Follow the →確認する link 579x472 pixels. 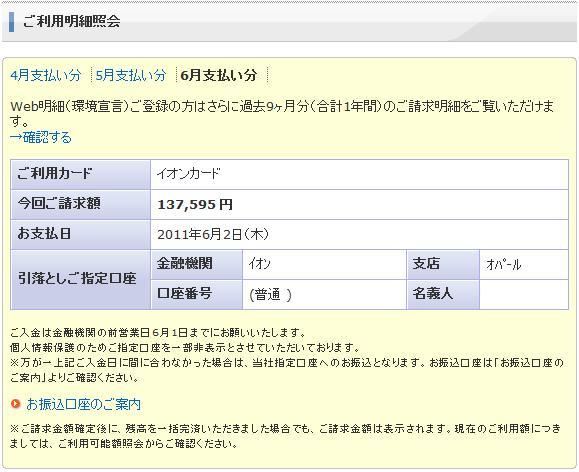pos(41,137)
